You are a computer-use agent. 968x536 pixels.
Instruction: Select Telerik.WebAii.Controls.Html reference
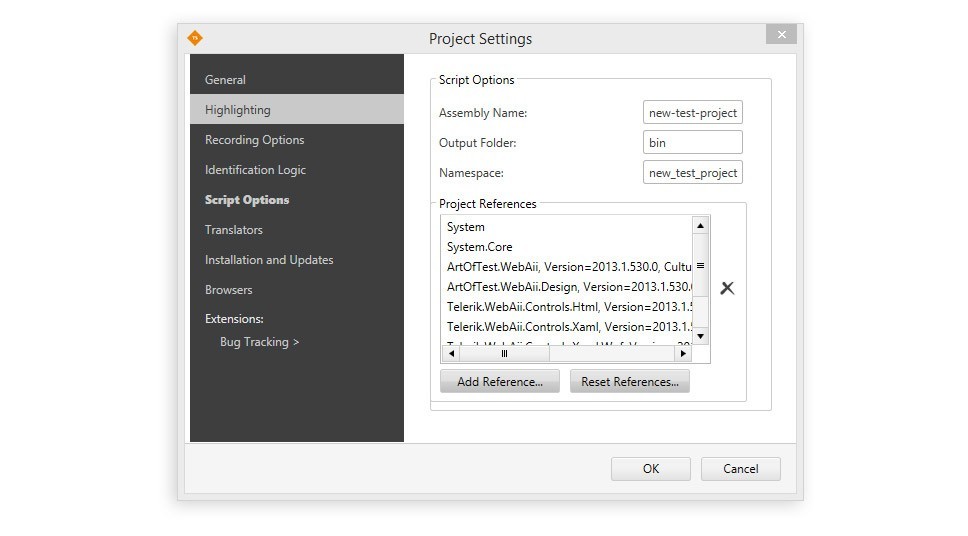pos(567,306)
